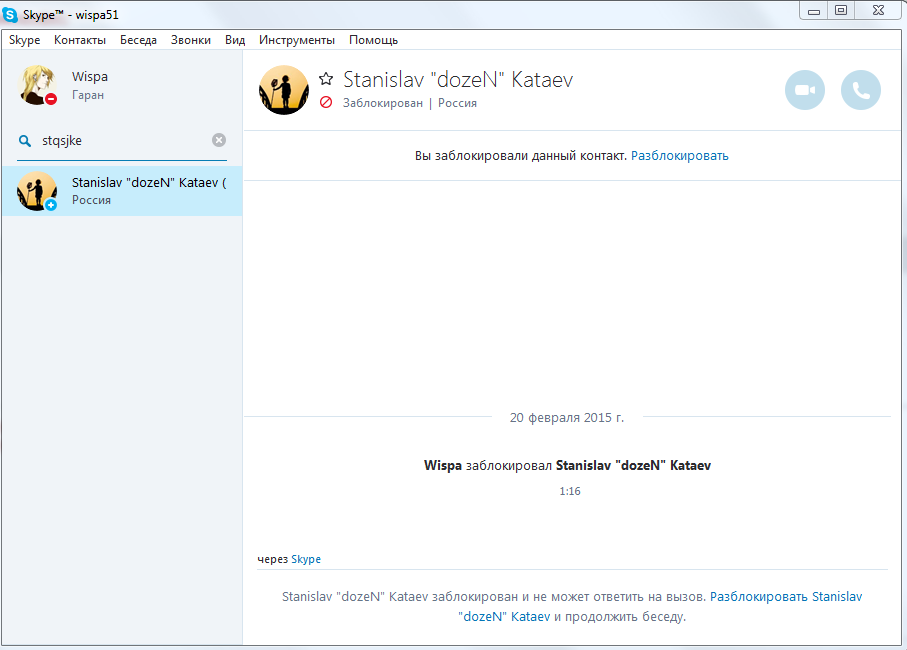Open the Инструменты menu
Image resolution: width=907 pixels, height=650 pixels.
click(297, 40)
